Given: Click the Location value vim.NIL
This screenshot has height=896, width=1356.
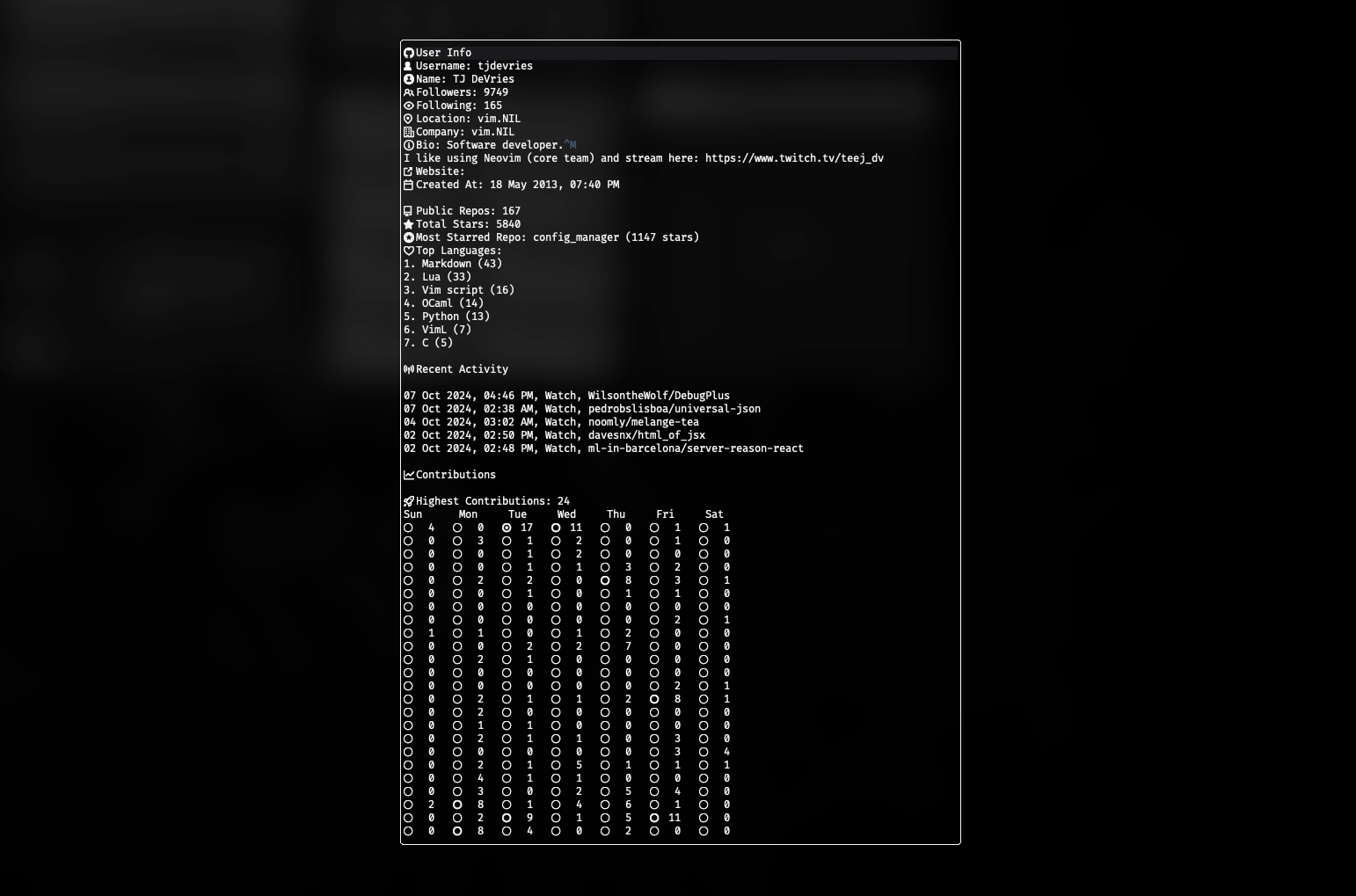Looking at the screenshot, I should coord(499,119).
